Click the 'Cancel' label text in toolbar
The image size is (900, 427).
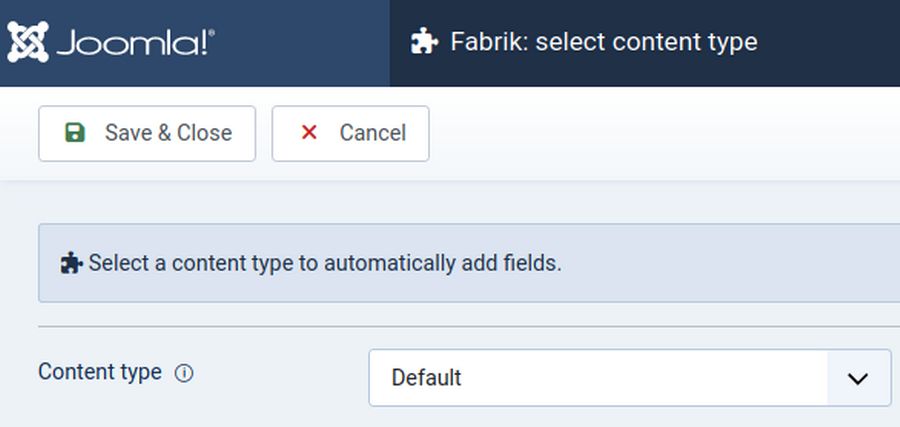[x=372, y=133]
